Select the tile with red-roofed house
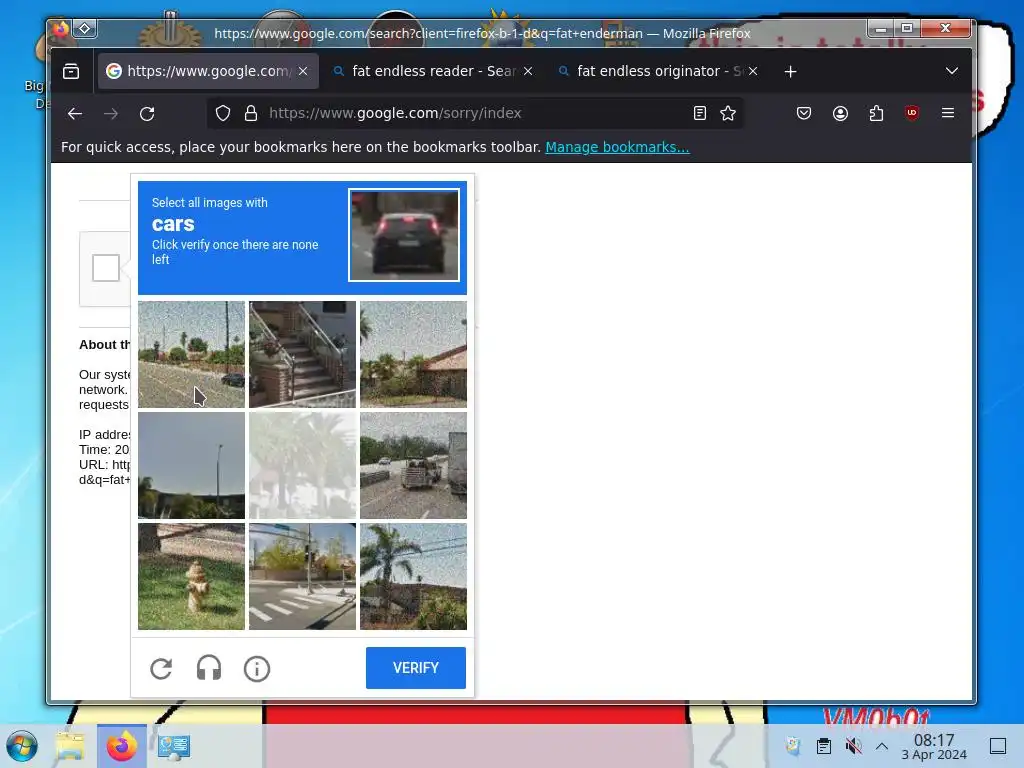 (x=413, y=355)
